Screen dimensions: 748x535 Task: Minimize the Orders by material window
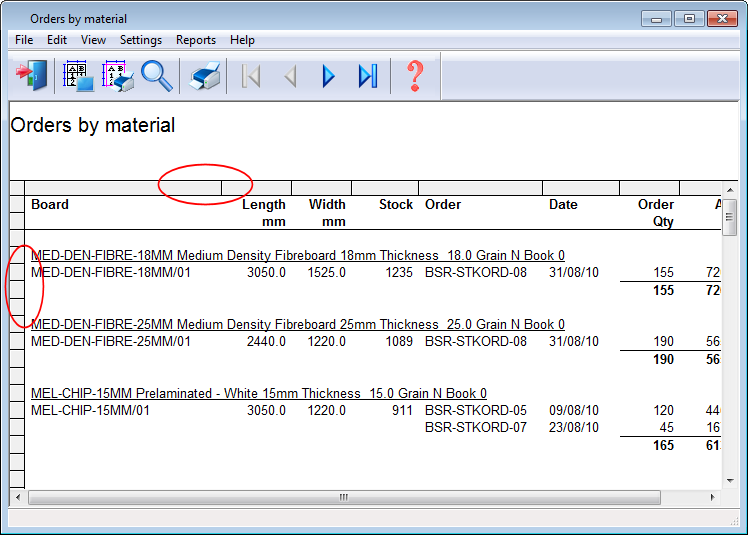[656, 19]
